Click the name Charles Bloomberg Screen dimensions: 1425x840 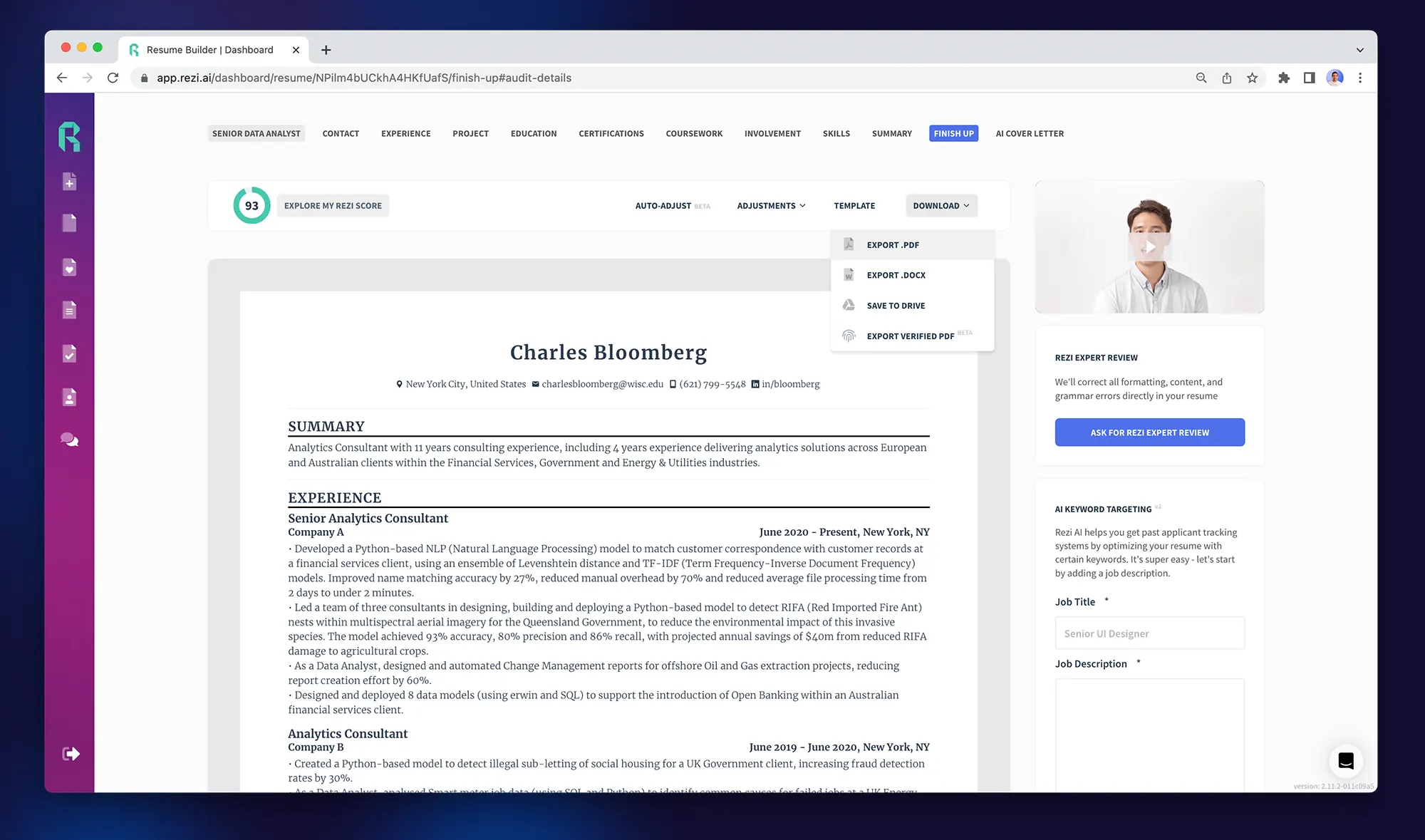pyautogui.click(x=608, y=352)
